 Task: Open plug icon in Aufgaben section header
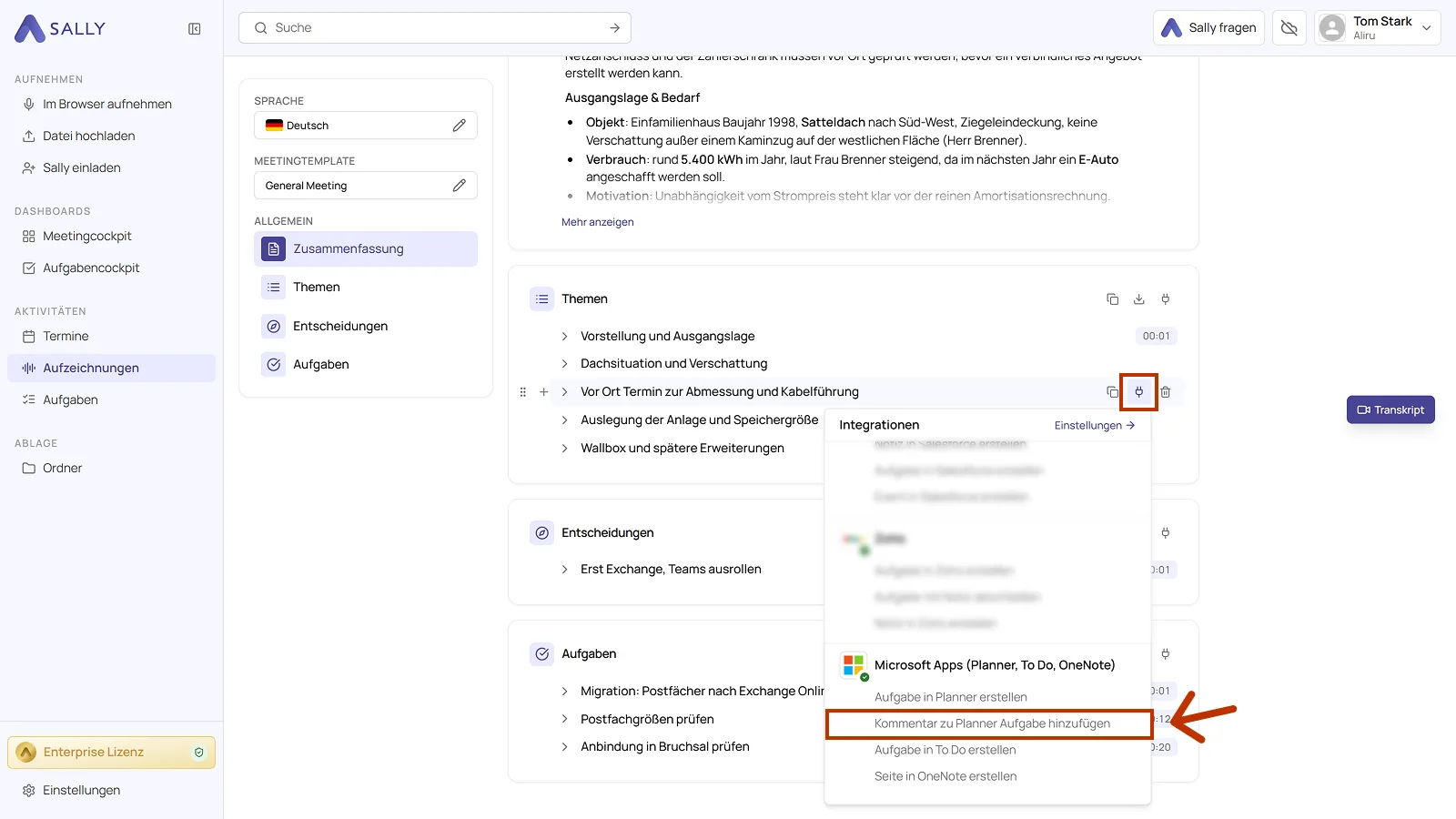pyautogui.click(x=1166, y=653)
